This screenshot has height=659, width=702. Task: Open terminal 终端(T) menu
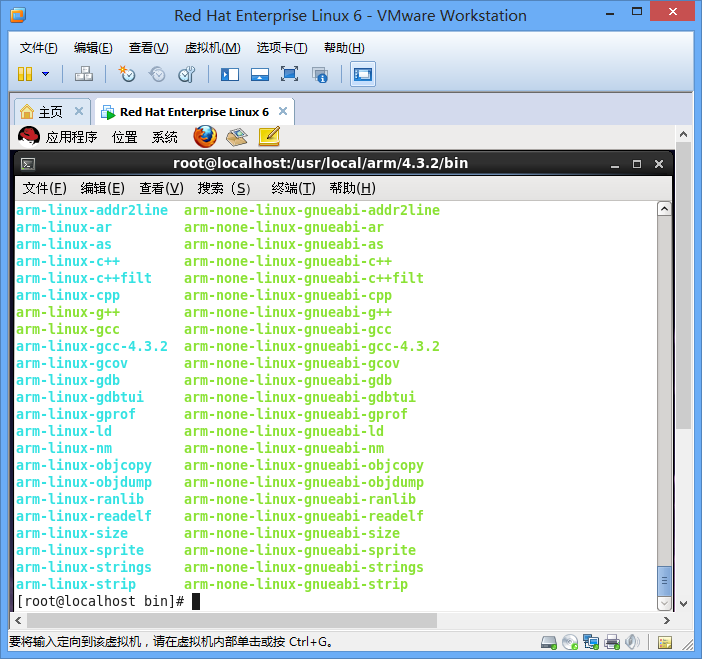tap(293, 188)
